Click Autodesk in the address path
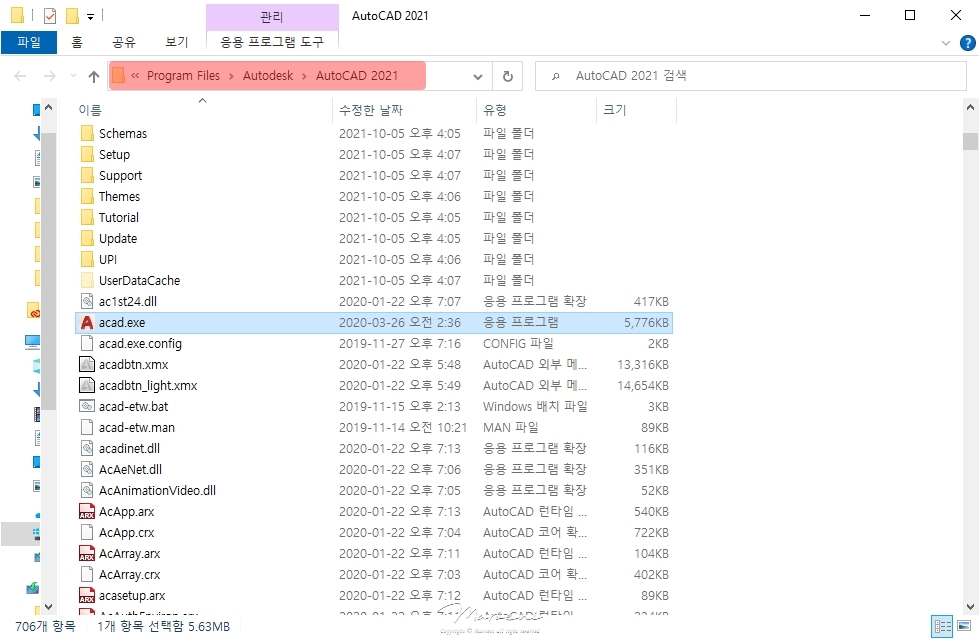Image resolution: width=980 pixels, height=639 pixels. (x=268, y=76)
